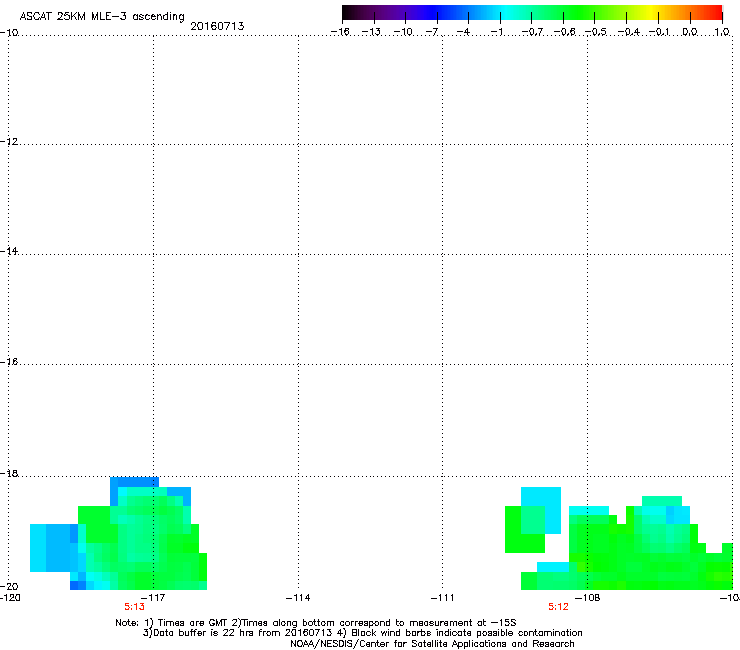Click the colorbar tick label -13

tap(371, 32)
